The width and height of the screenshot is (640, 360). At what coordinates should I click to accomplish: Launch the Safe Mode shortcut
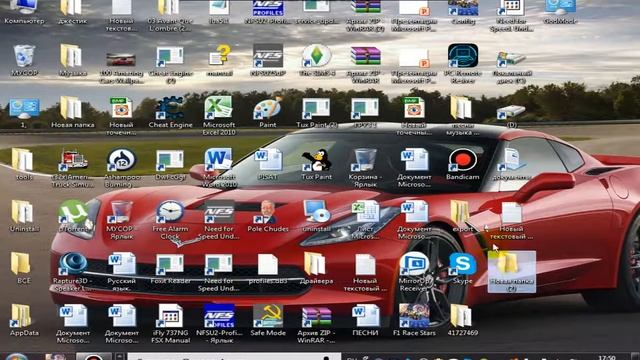point(268,320)
